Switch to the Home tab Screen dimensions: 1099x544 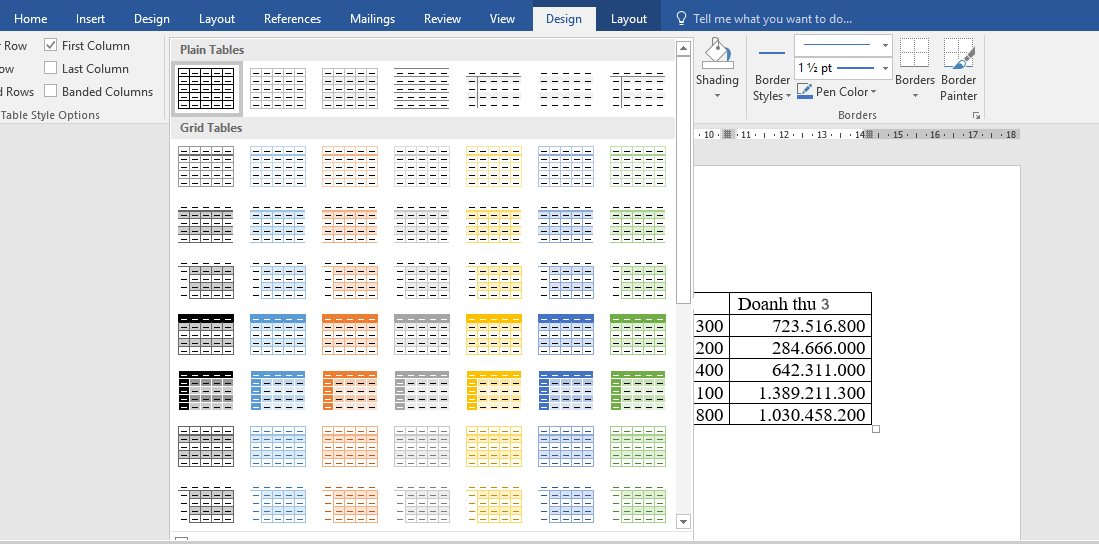tap(31, 19)
